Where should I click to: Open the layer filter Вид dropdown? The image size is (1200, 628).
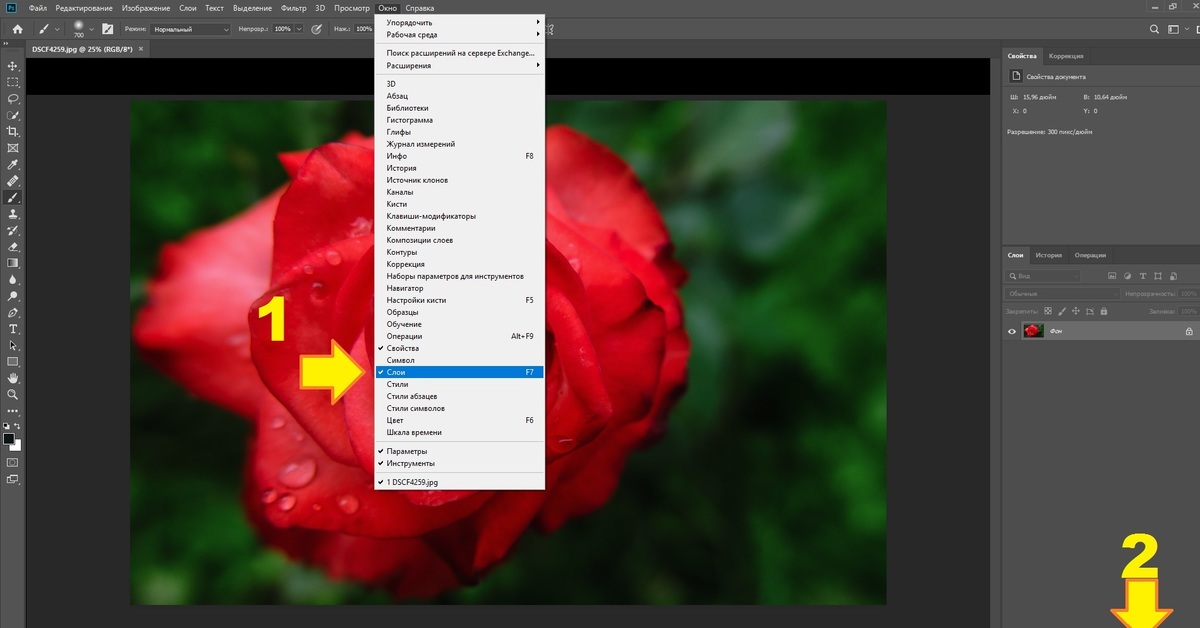point(1043,275)
